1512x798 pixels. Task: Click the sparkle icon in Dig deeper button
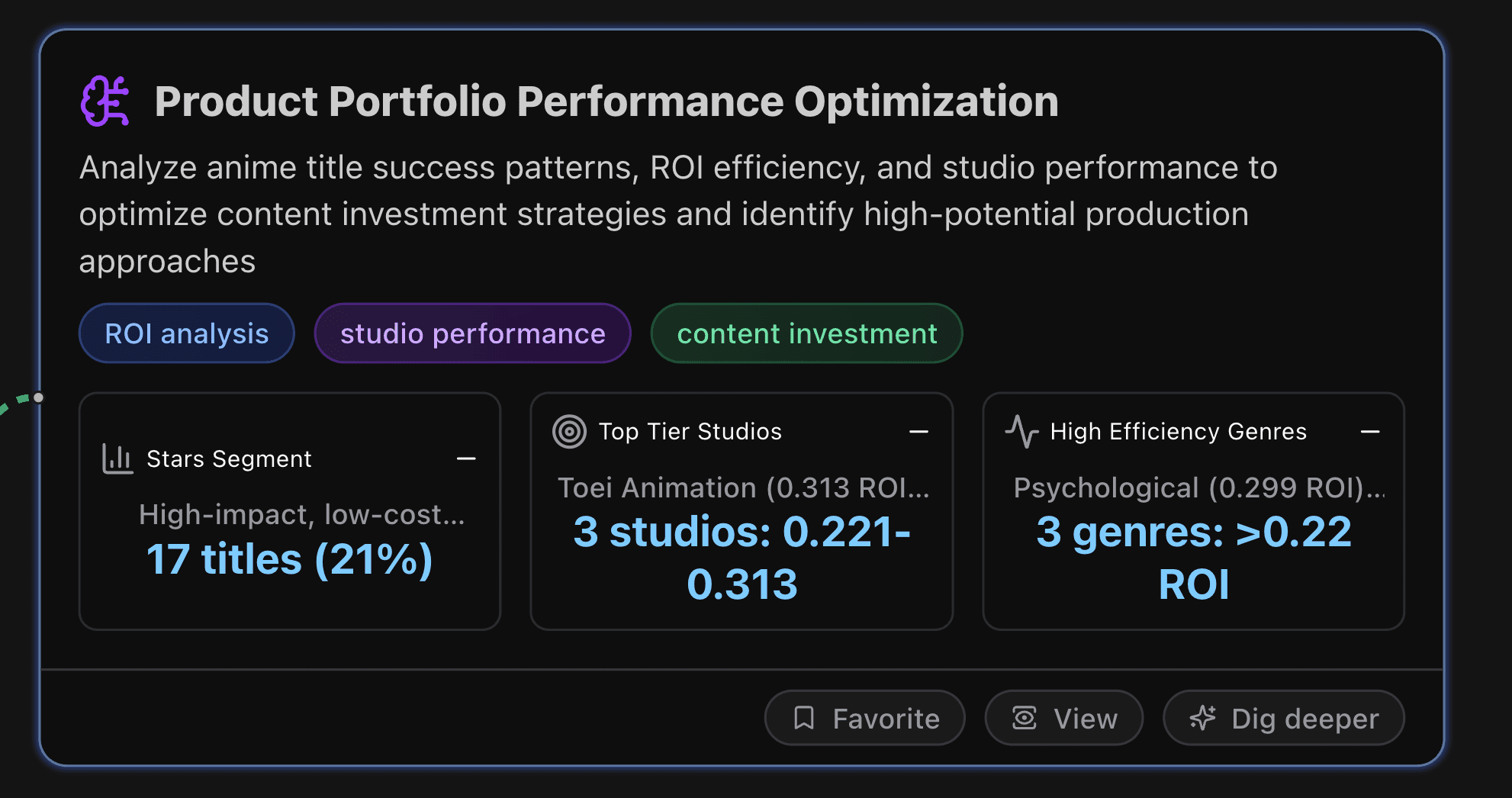point(1204,718)
